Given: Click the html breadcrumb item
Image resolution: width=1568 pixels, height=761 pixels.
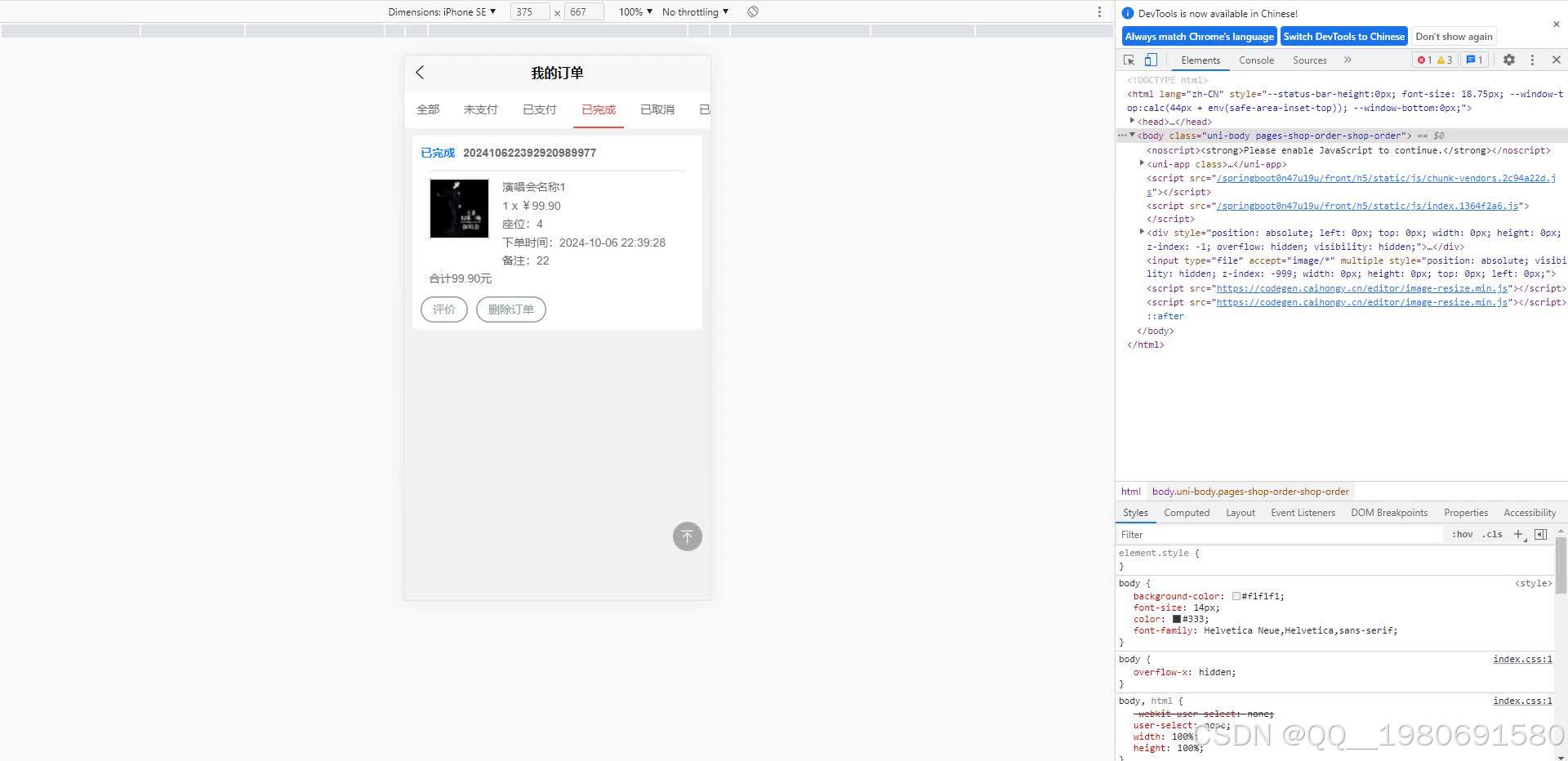Looking at the screenshot, I should (x=1130, y=492).
